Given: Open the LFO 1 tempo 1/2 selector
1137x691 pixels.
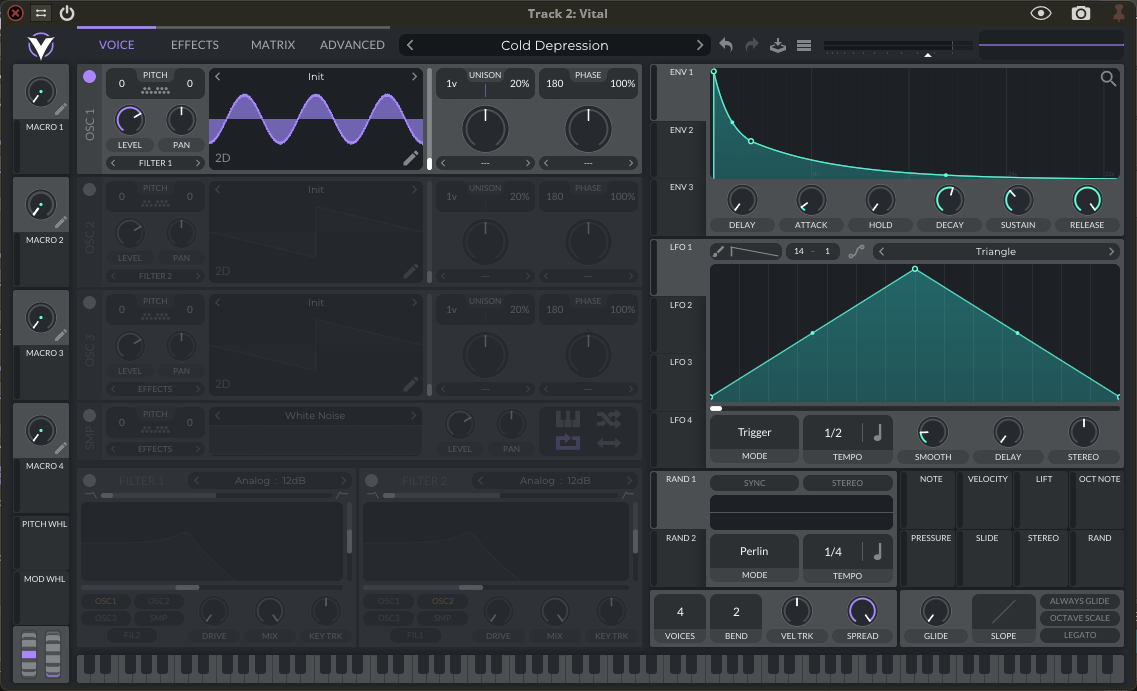Looking at the screenshot, I should click(x=833, y=433).
